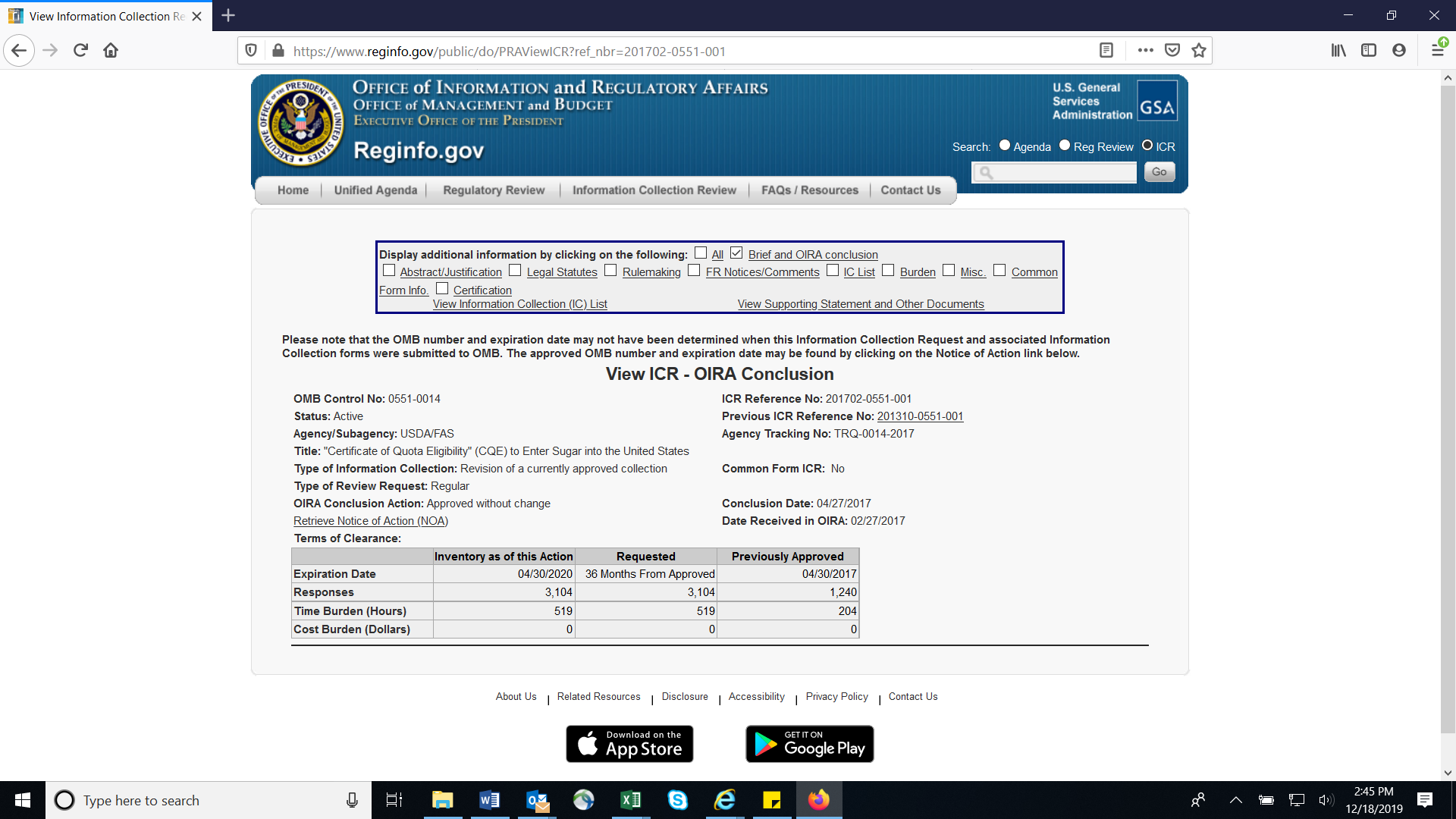
Task: Expand hidden system tray icons chevron
Action: pyautogui.click(x=1235, y=800)
